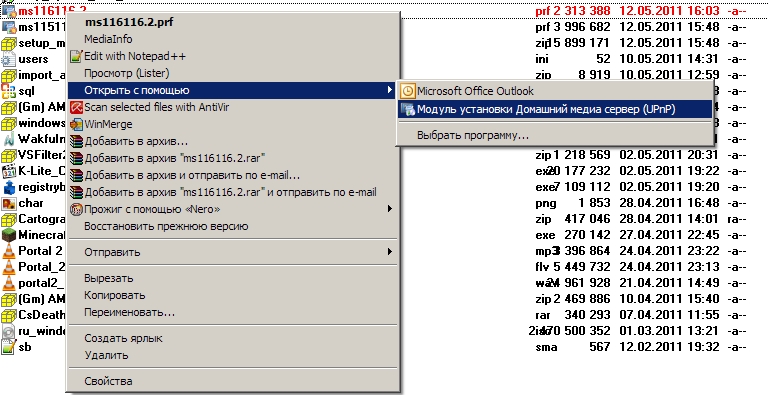Screen dimensions: 768x395
Task: Click date 12.05.2011 16:03 cell
Action: click(669, 10)
